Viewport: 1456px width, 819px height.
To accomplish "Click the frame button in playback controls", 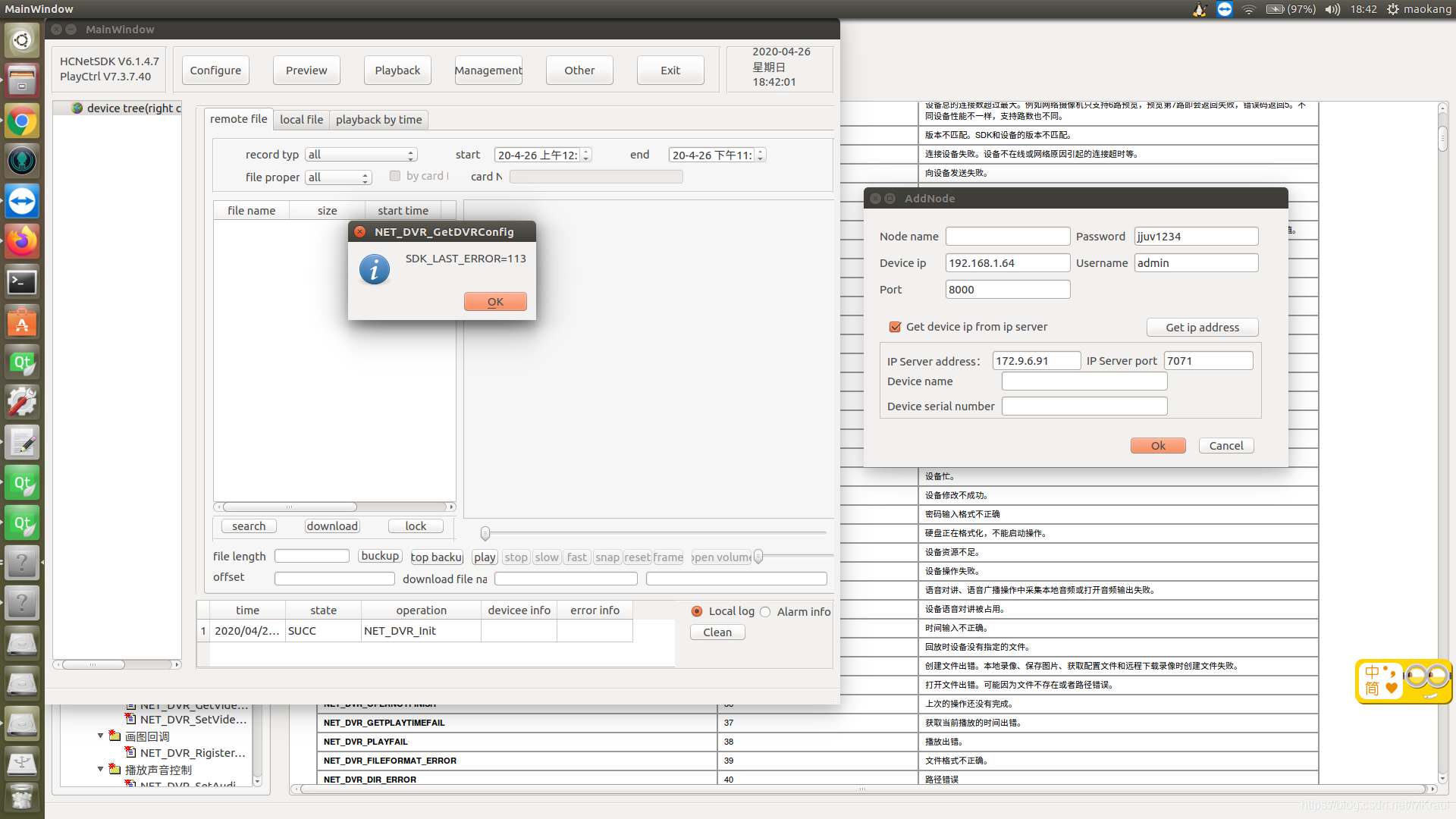I will coord(666,557).
